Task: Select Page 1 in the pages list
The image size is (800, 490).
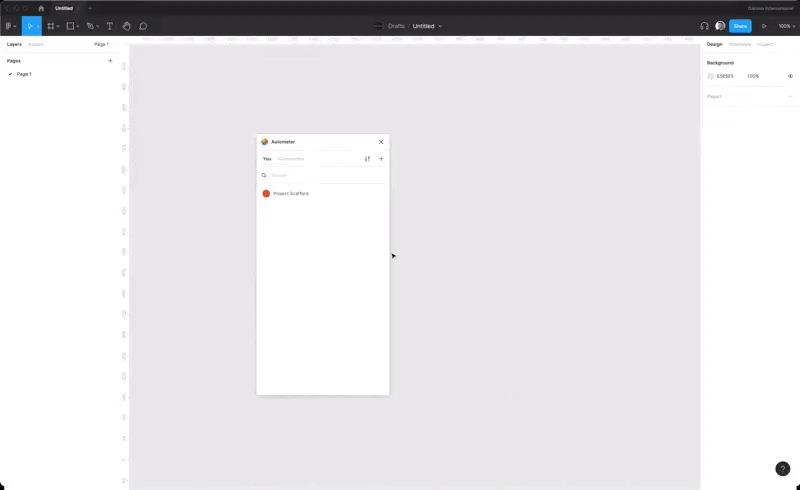Action: pyautogui.click(x=24, y=74)
